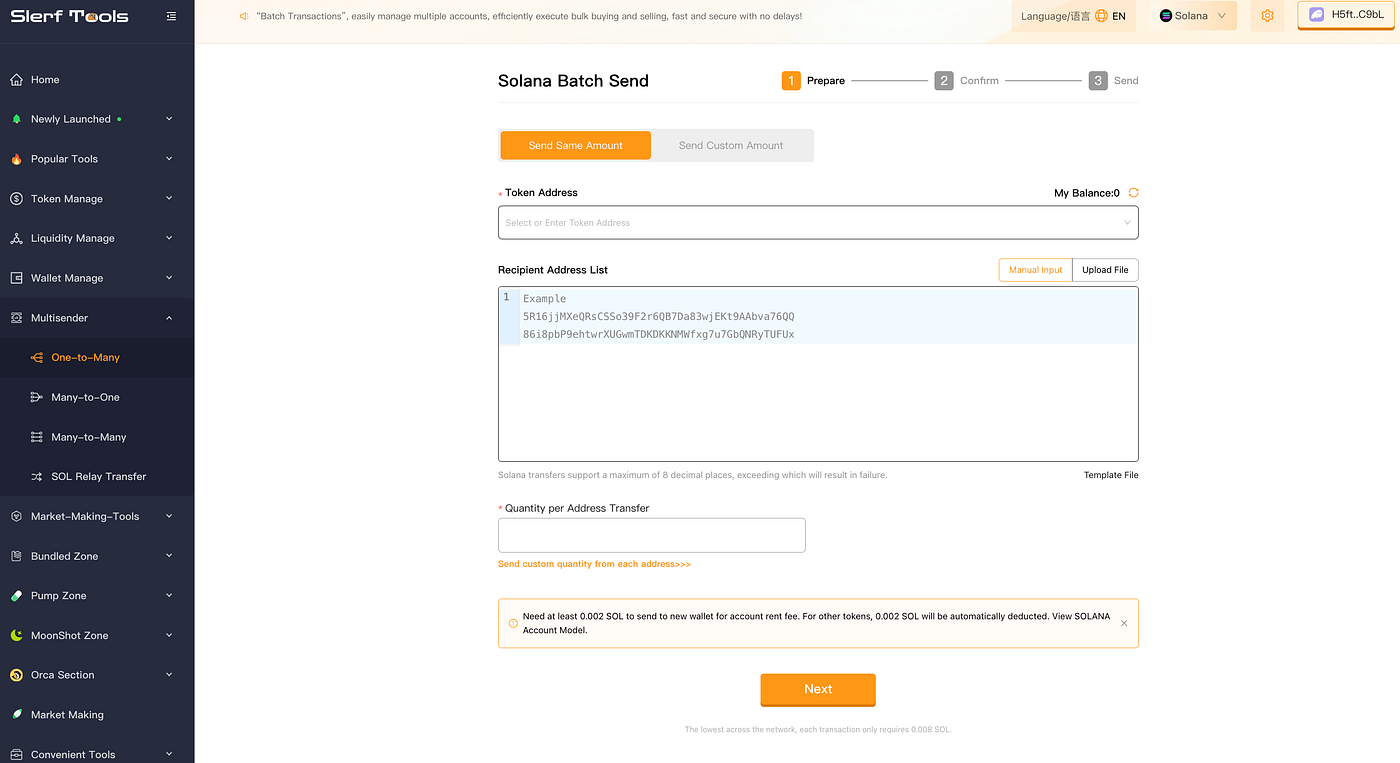Image resolution: width=1400 pixels, height=763 pixels.
Task: Expand the Token Manage chevron
Action: tap(169, 198)
